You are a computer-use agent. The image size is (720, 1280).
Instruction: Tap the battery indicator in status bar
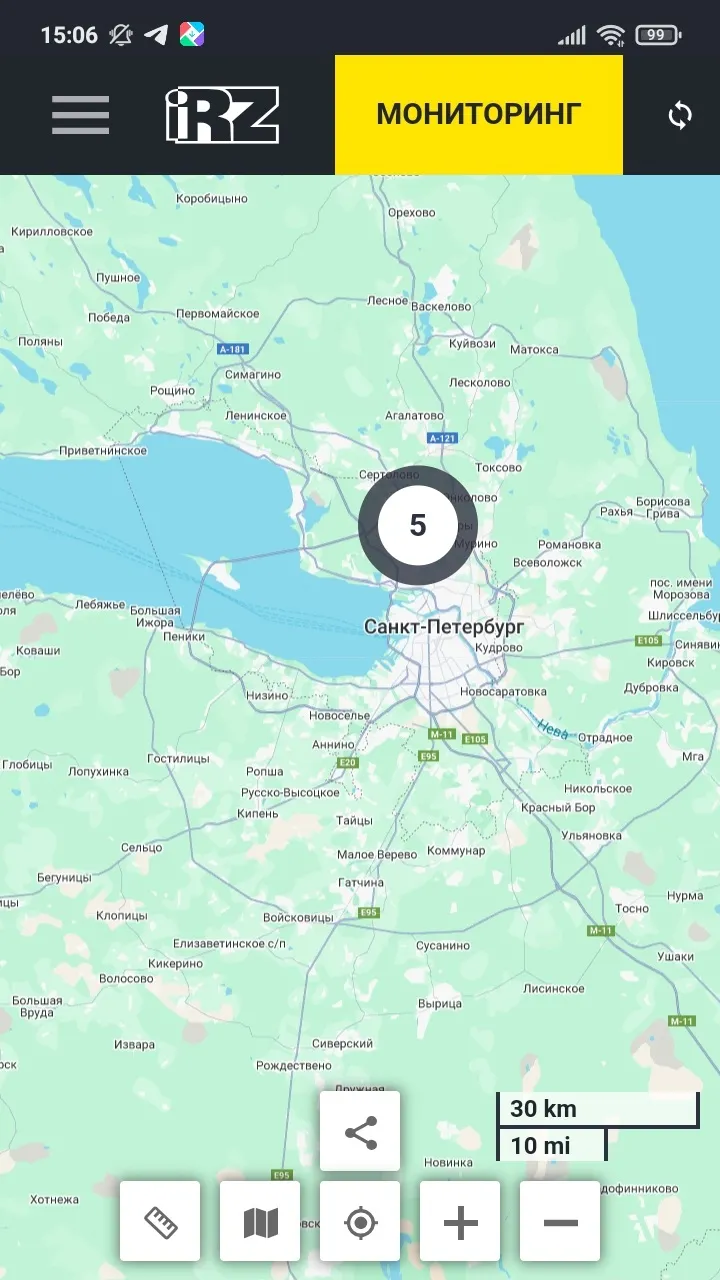point(658,35)
